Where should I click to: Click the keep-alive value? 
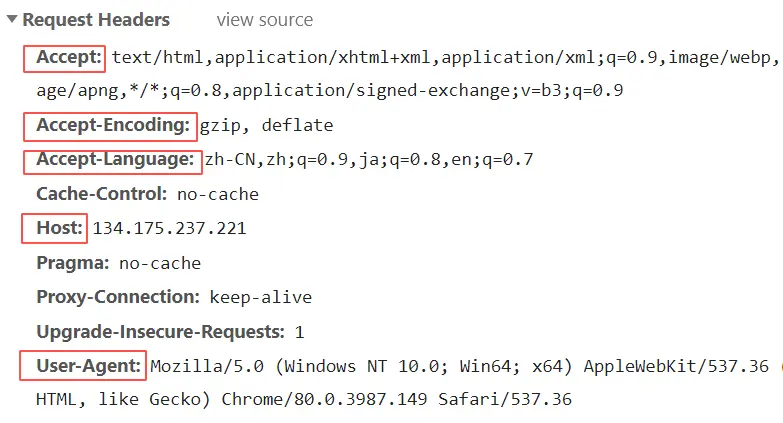[x=260, y=298]
